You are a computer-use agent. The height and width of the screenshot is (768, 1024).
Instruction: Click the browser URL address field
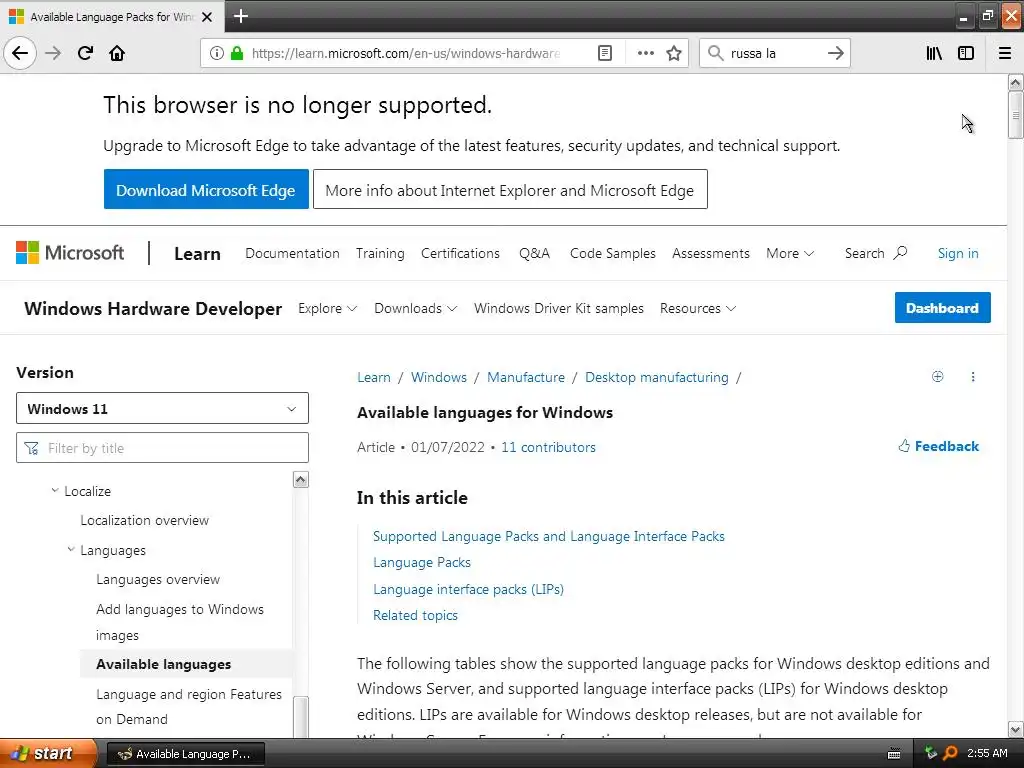point(406,53)
